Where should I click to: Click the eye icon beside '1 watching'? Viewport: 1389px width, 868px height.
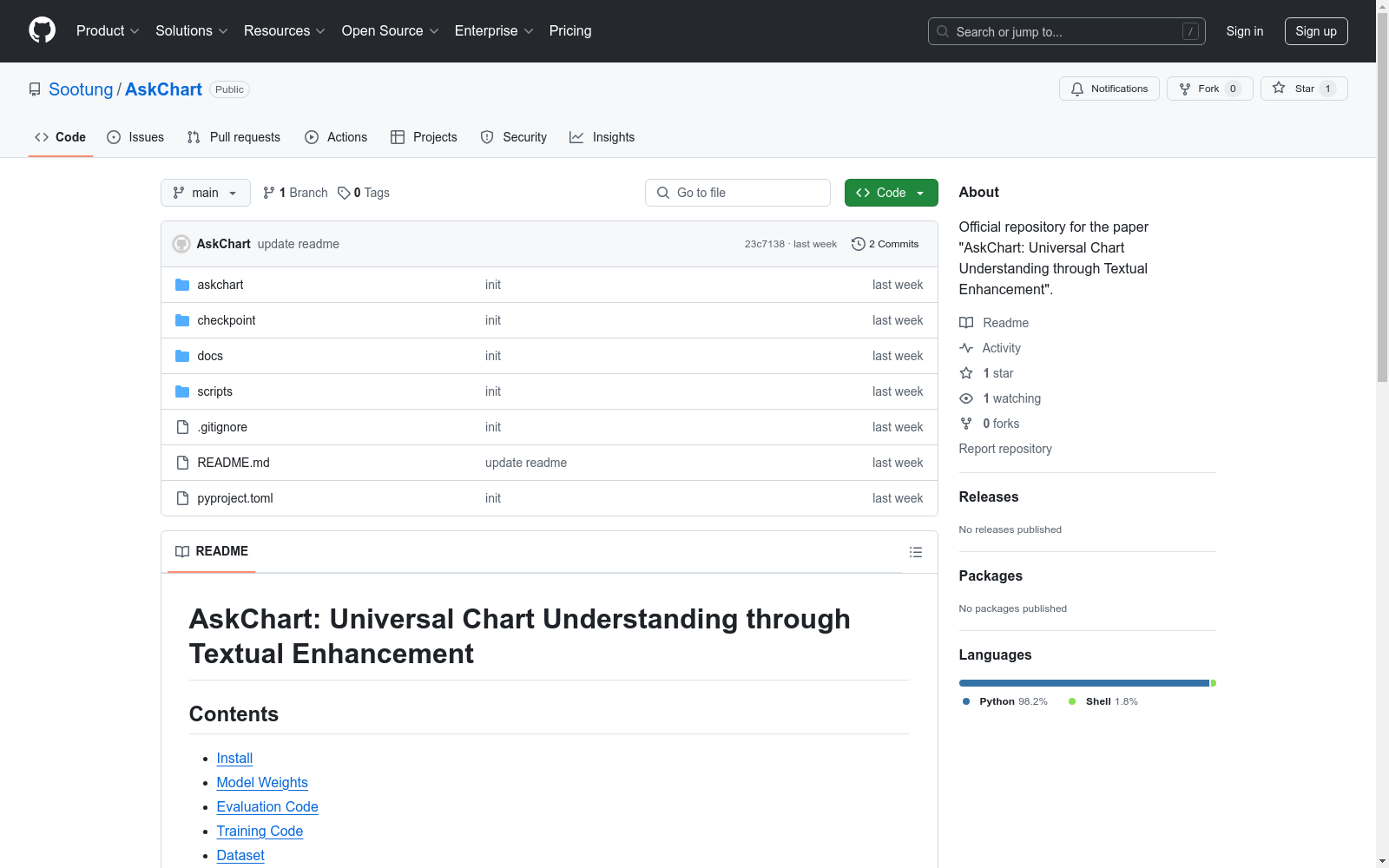(966, 398)
